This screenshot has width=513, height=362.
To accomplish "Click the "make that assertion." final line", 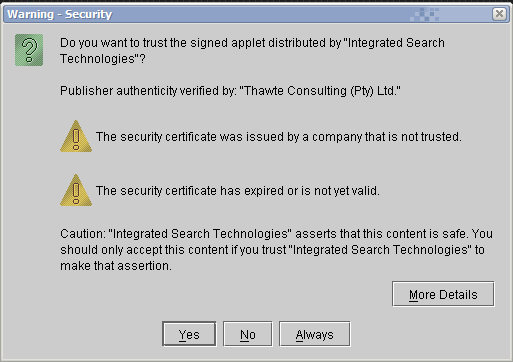I will (116, 266).
